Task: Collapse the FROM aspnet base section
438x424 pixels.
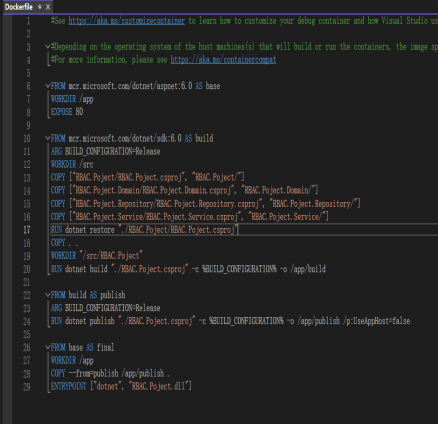Action: click(x=48, y=86)
